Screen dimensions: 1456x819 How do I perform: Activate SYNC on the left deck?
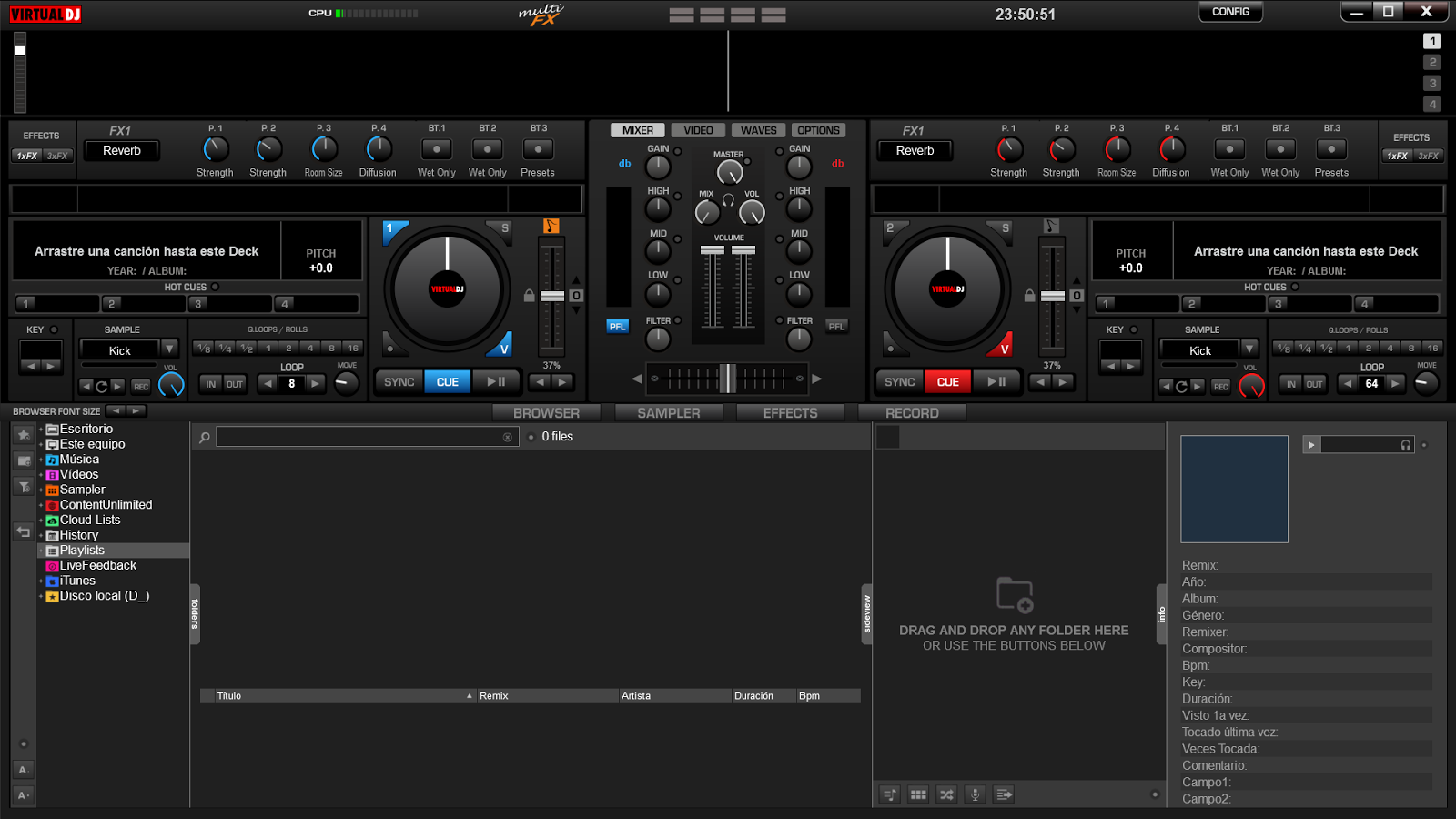(398, 381)
